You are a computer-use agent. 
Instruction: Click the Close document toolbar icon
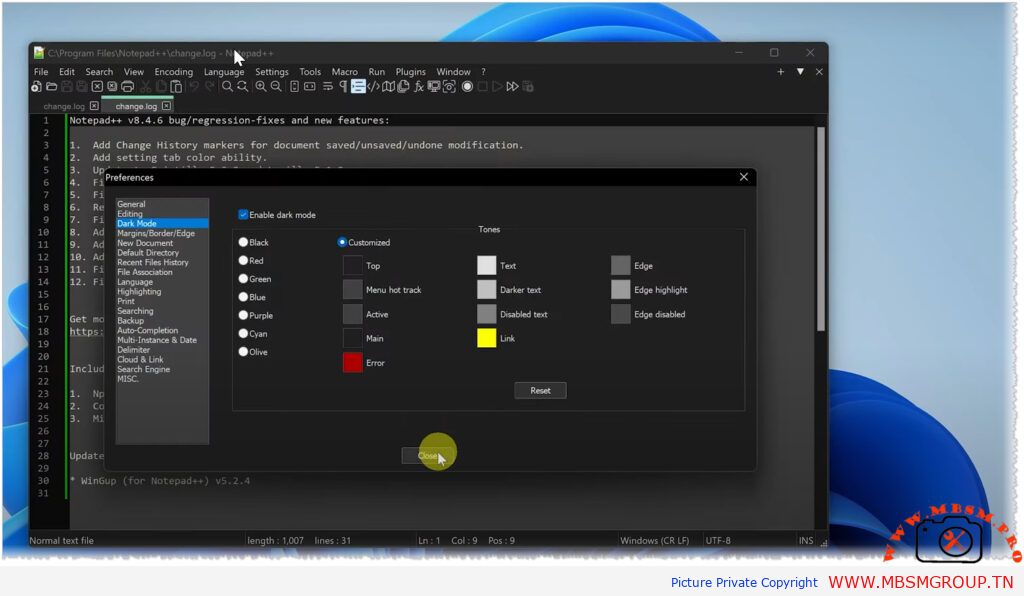coord(97,87)
